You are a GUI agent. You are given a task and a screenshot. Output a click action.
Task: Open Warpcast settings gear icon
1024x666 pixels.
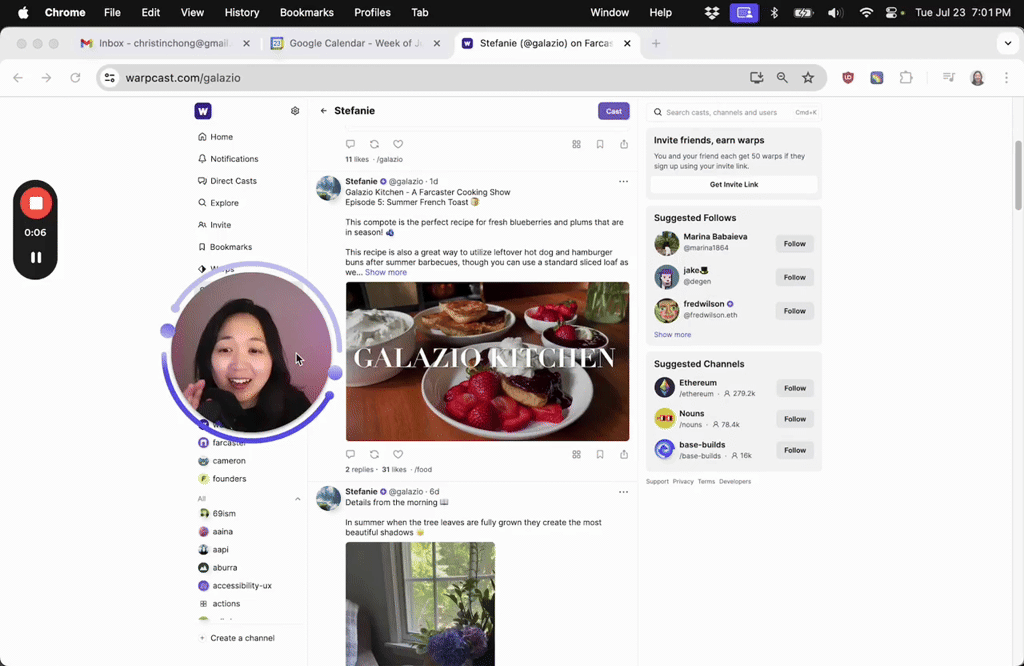point(295,111)
